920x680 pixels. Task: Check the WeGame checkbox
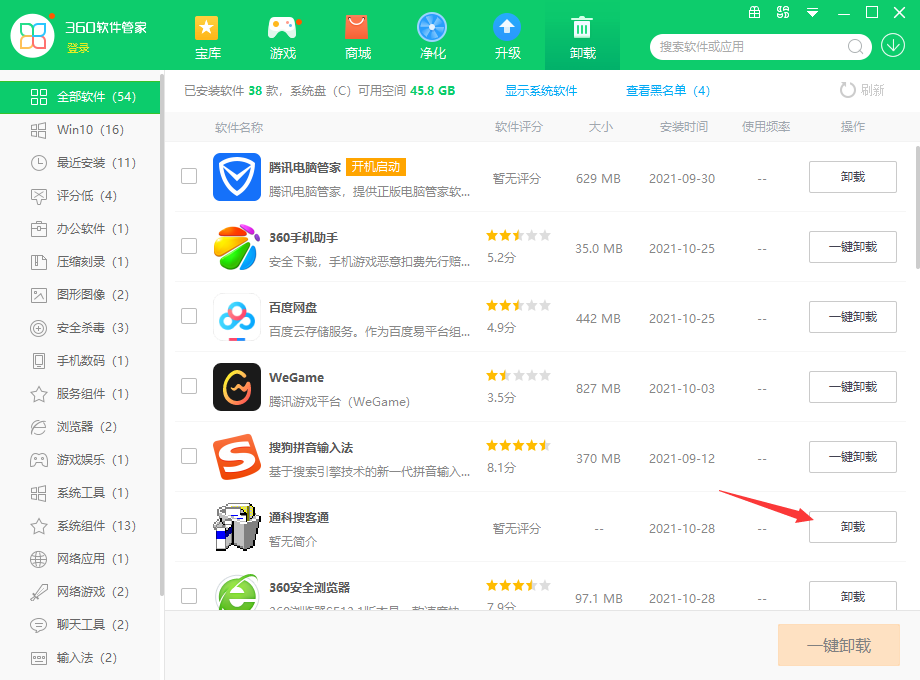point(189,386)
